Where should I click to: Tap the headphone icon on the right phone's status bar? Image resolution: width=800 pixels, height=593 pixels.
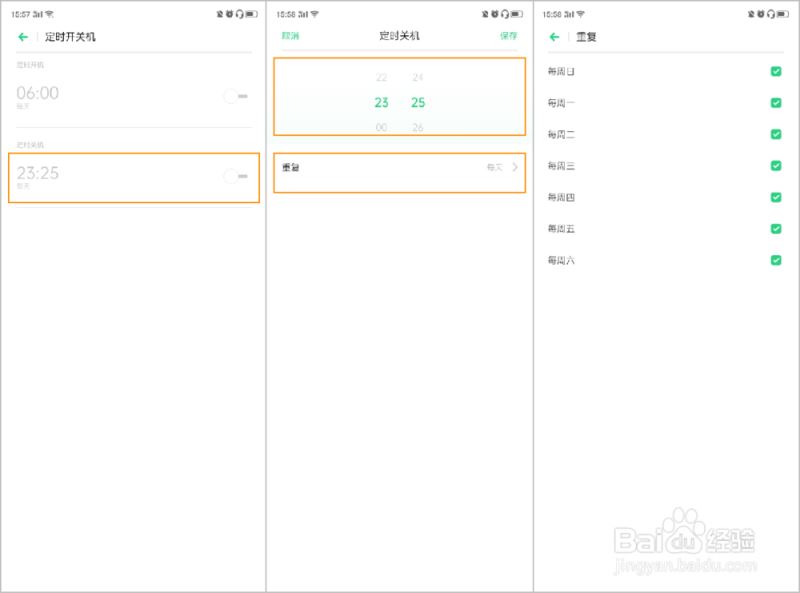pyautogui.click(x=770, y=14)
